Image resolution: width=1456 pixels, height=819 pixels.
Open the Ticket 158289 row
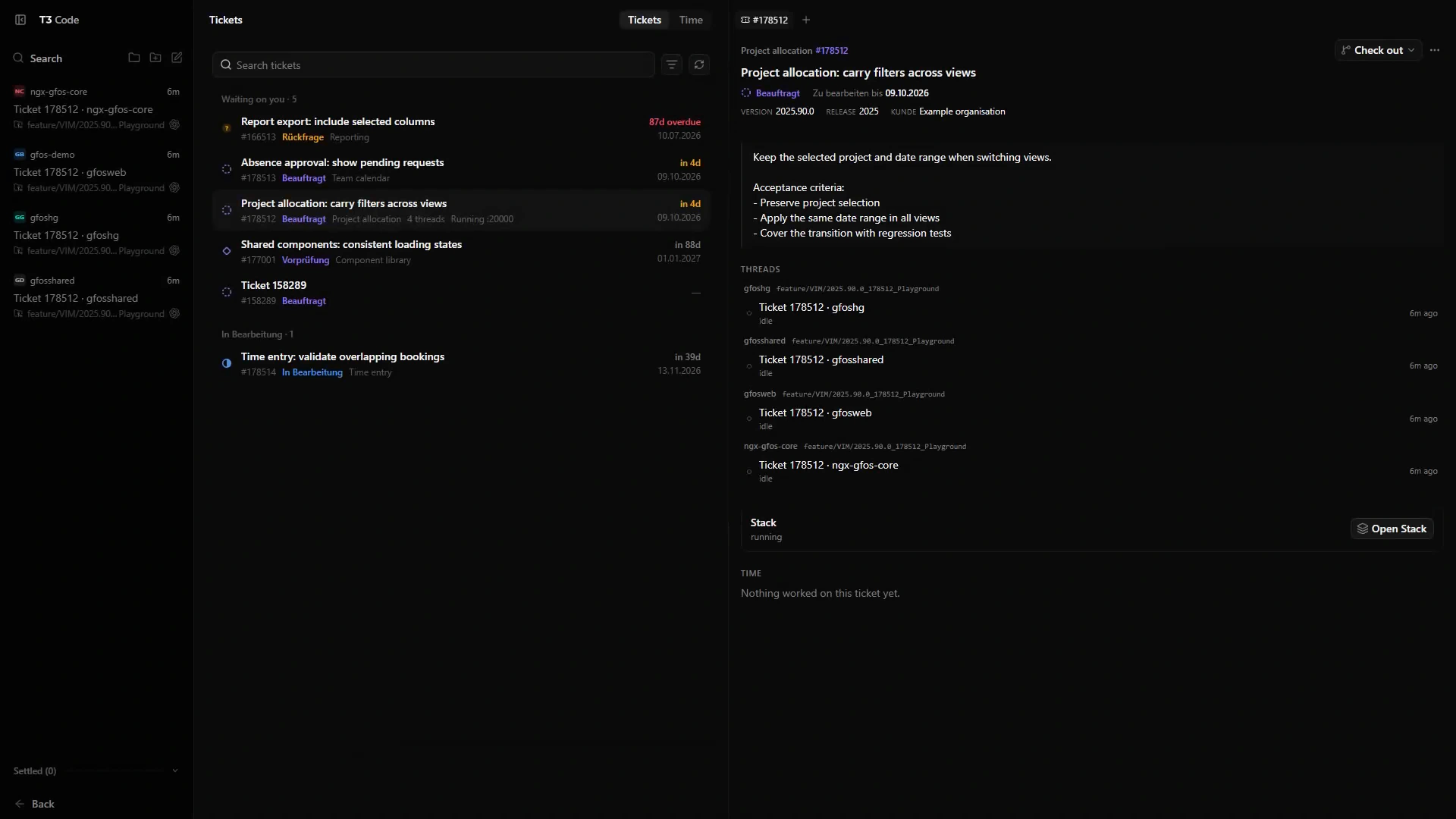click(x=461, y=293)
